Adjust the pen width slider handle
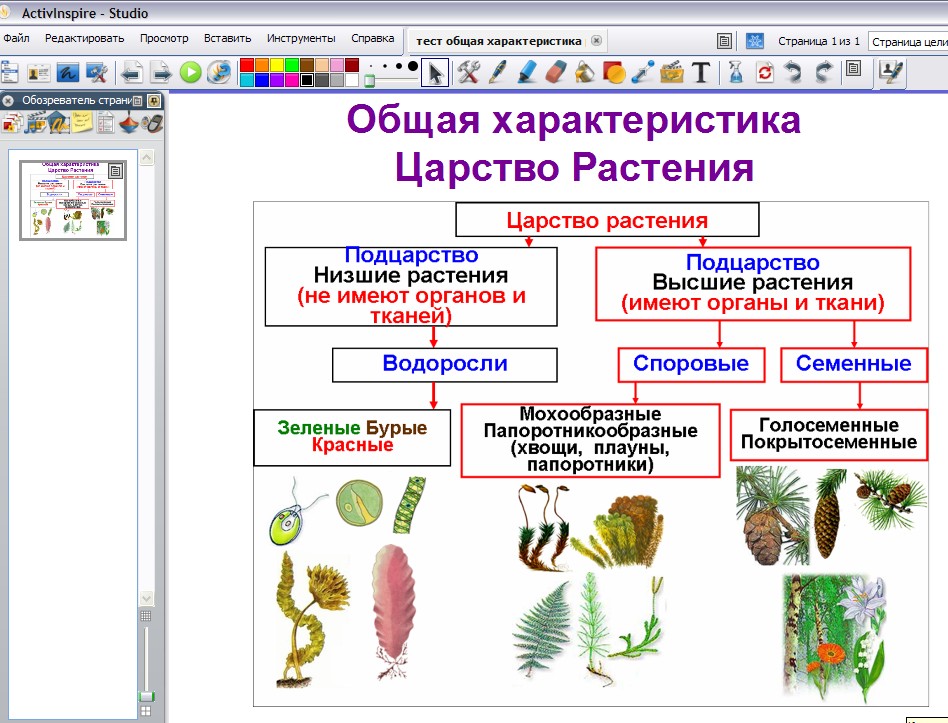 pos(369,81)
